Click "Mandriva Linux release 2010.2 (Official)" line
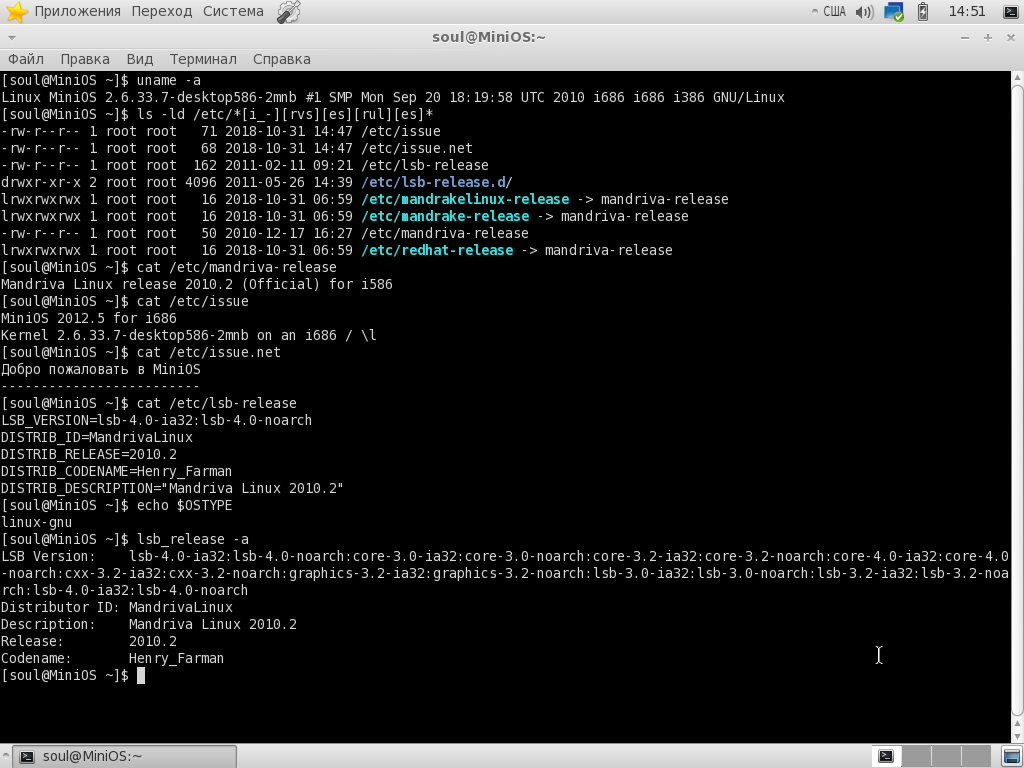Screen dimensions: 1024x768 (197, 284)
